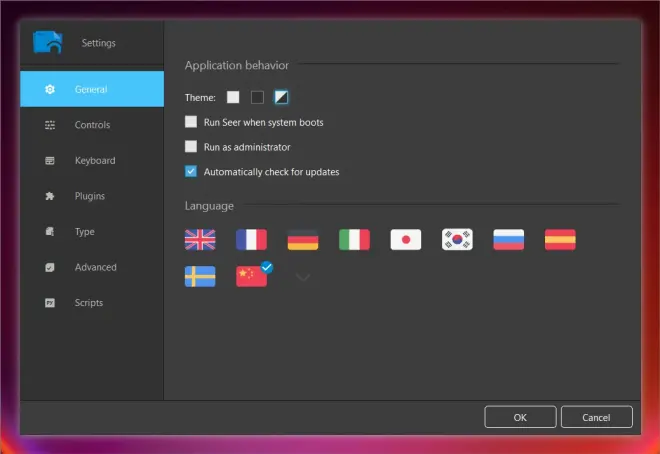The width and height of the screenshot is (660, 454).
Task: Click the Advanced checkmark icon
Action: [x=50, y=267]
